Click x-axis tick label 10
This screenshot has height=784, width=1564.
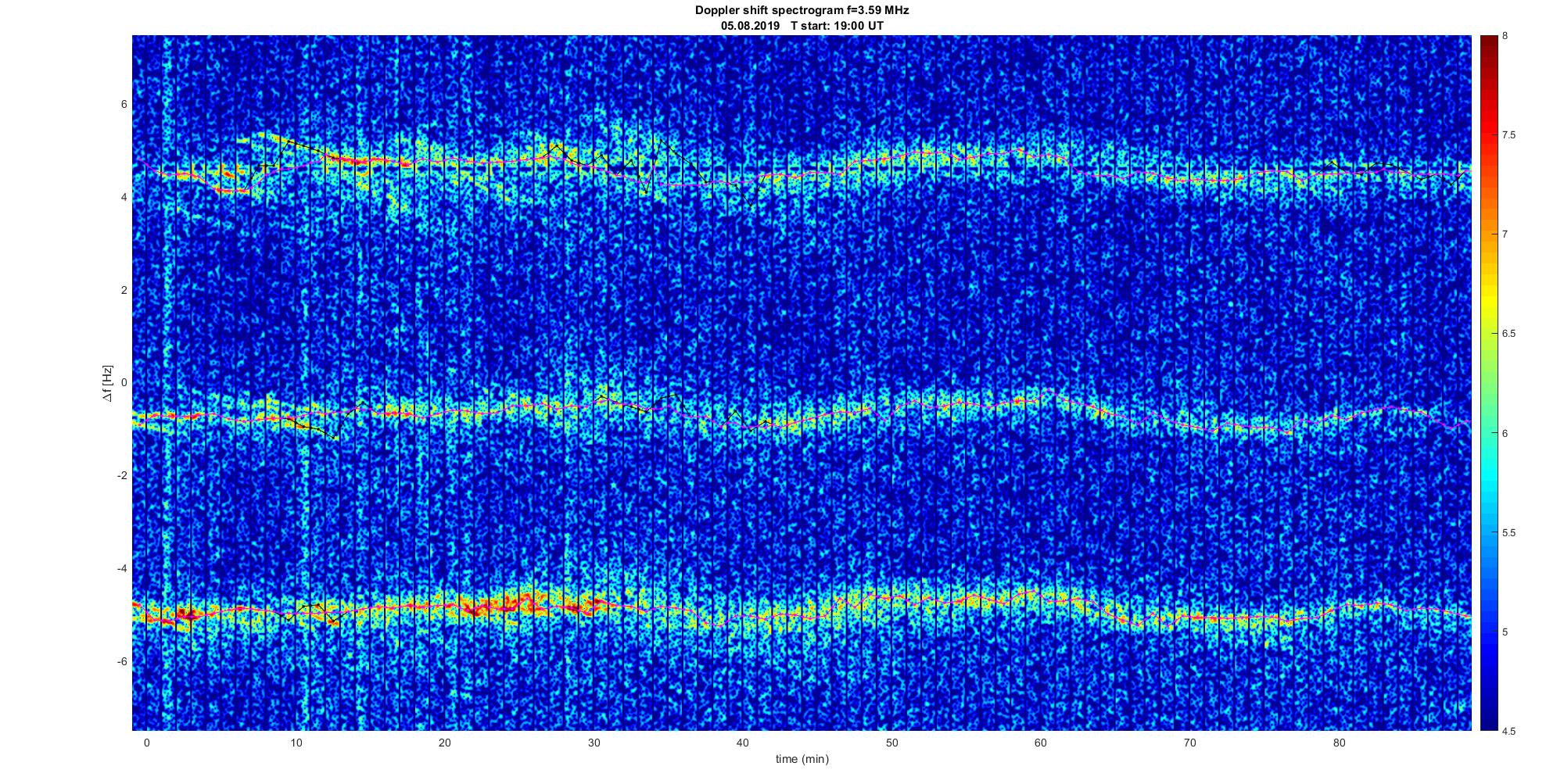click(296, 743)
